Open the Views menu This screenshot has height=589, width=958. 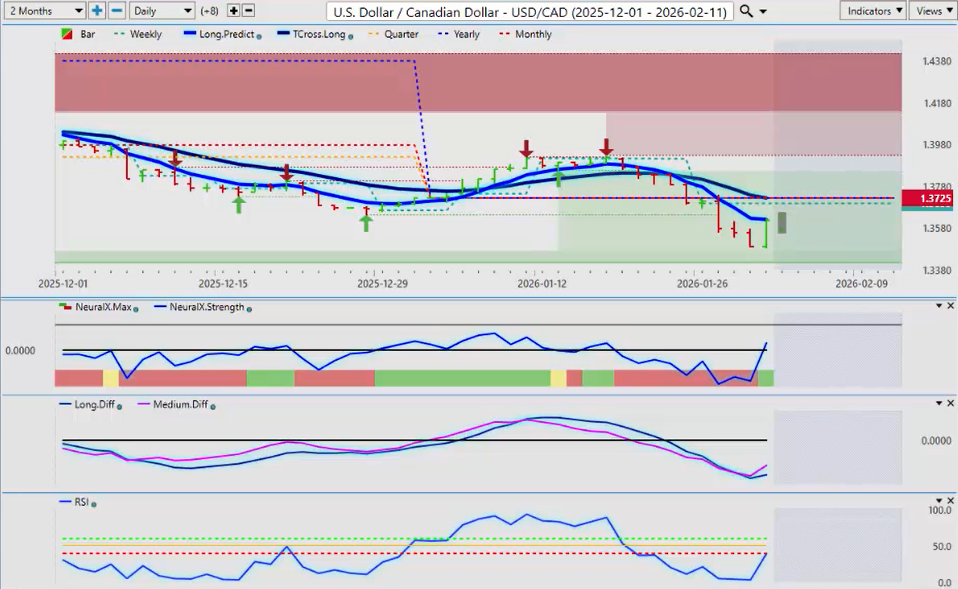click(x=932, y=10)
